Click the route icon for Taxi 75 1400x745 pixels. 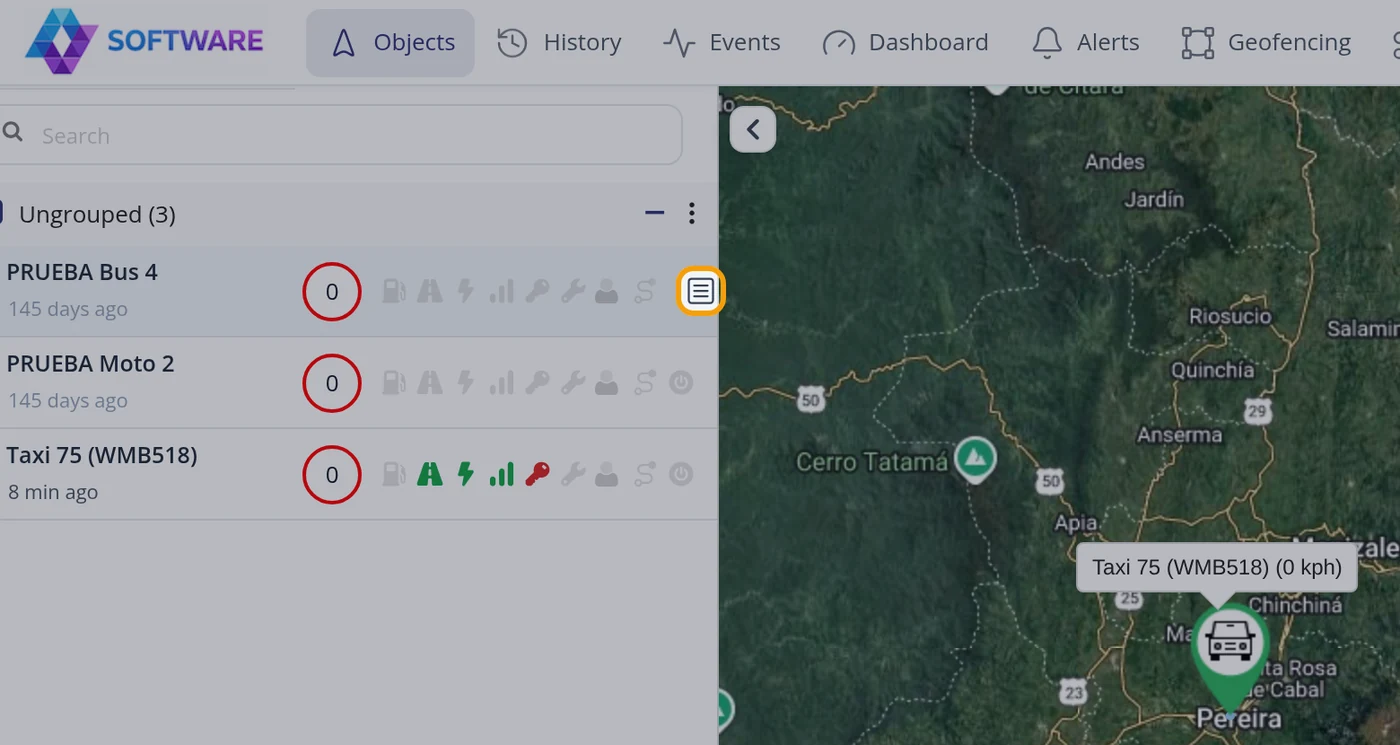pos(645,474)
